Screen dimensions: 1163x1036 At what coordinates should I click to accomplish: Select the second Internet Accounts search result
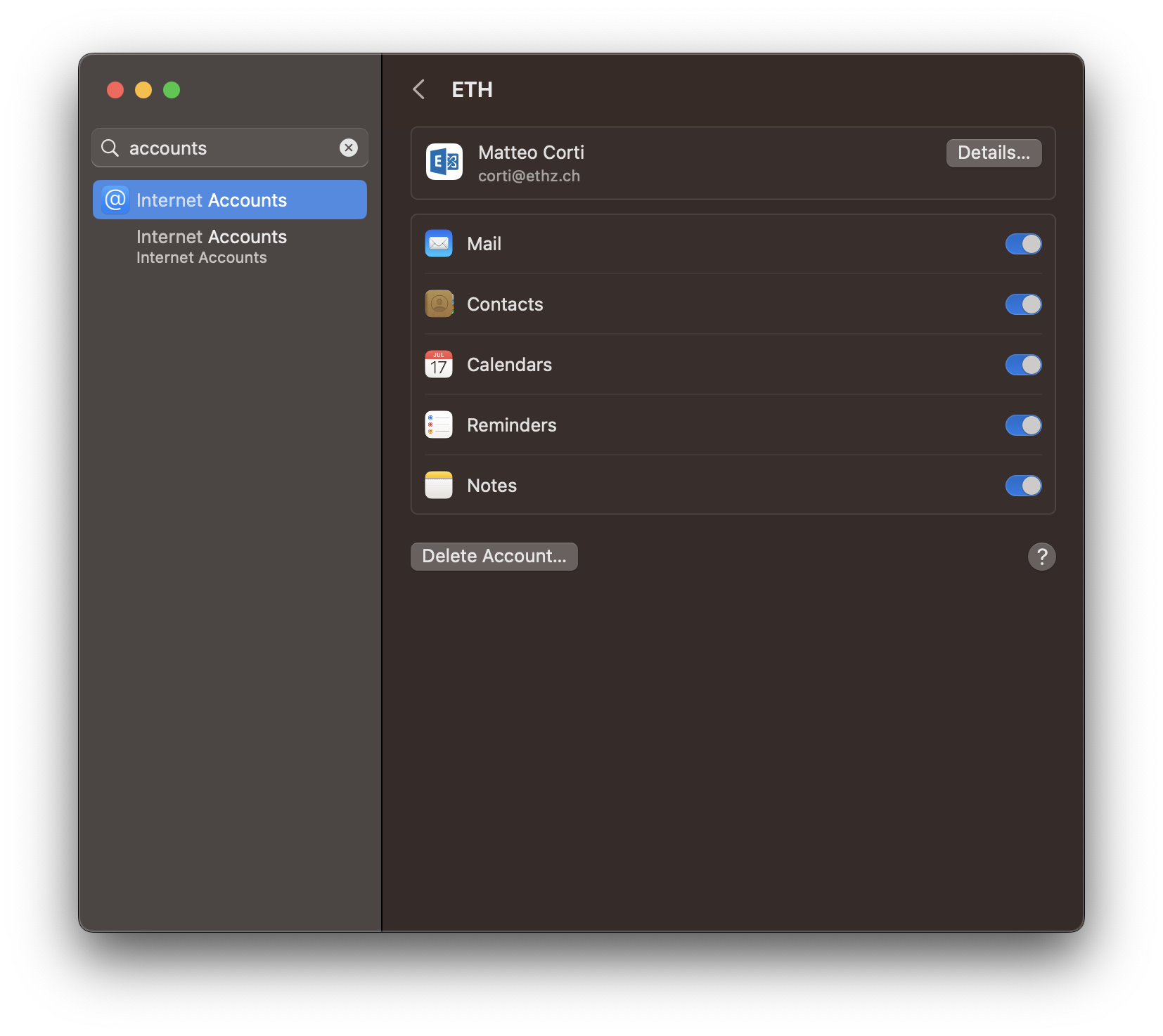click(230, 246)
